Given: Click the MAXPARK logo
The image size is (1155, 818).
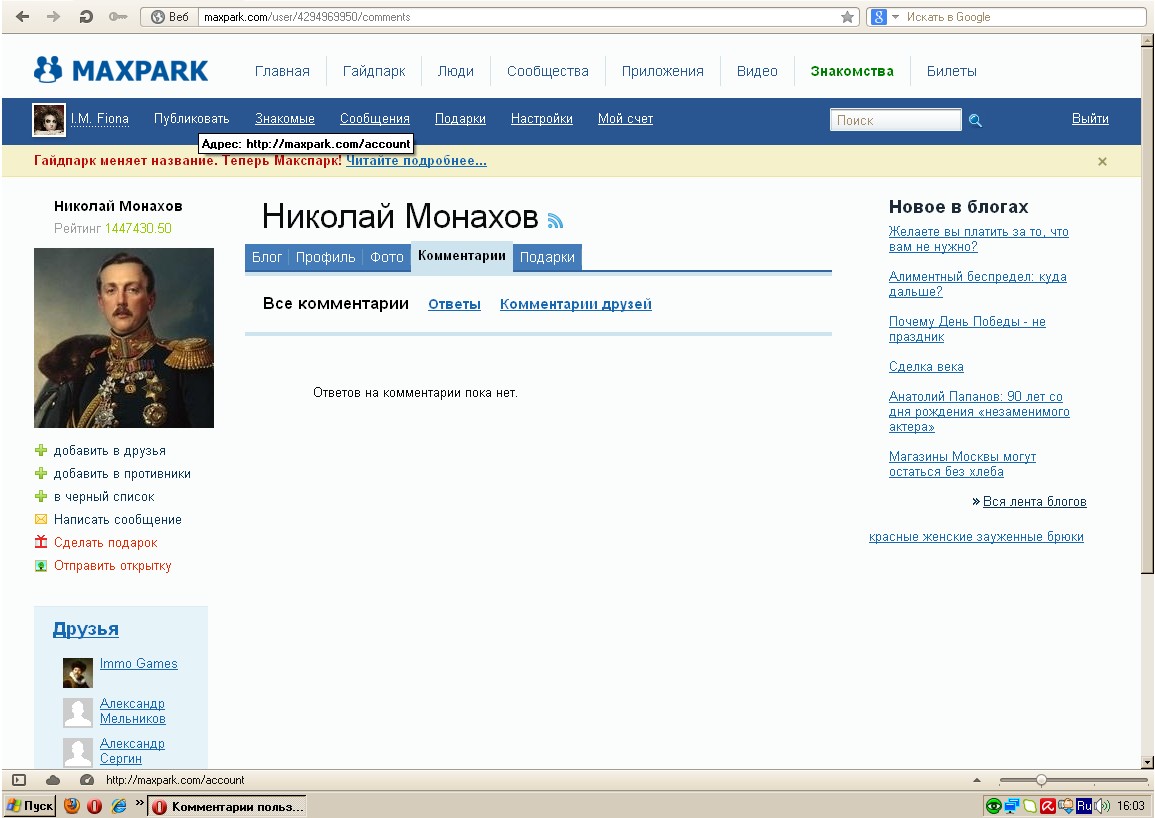Looking at the screenshot, I should pyautogui.click(x=121, y=70).
